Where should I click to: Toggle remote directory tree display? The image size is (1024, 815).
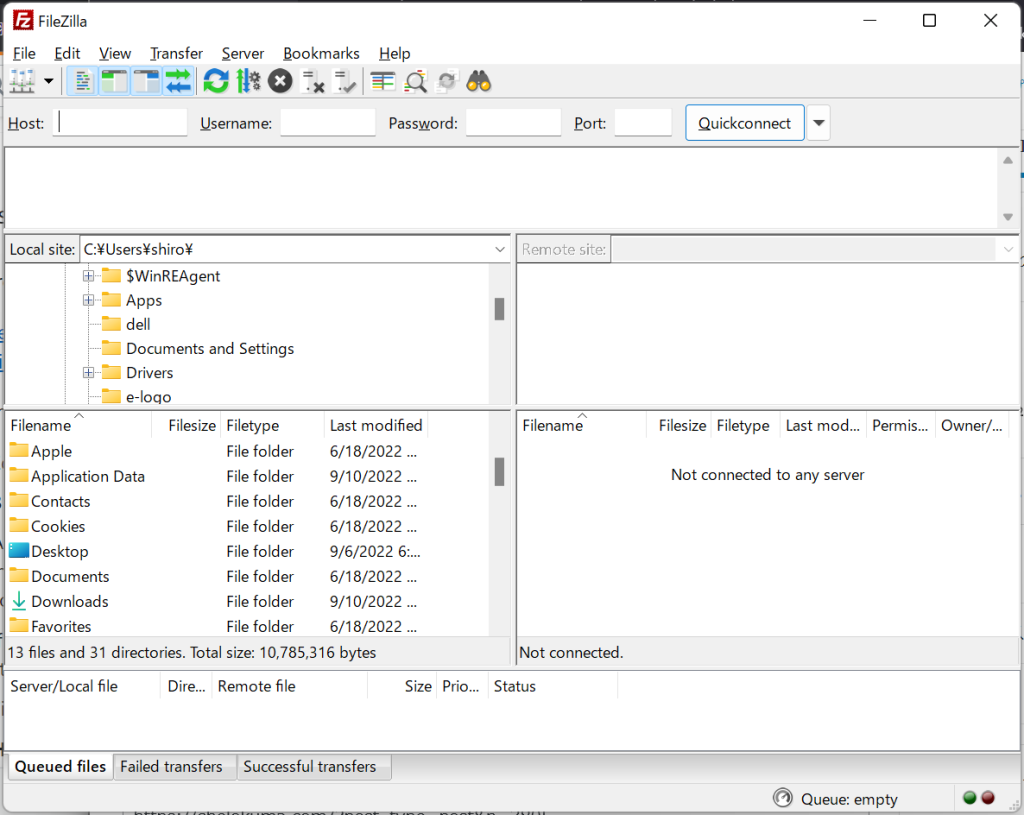[x=147, y=82]
